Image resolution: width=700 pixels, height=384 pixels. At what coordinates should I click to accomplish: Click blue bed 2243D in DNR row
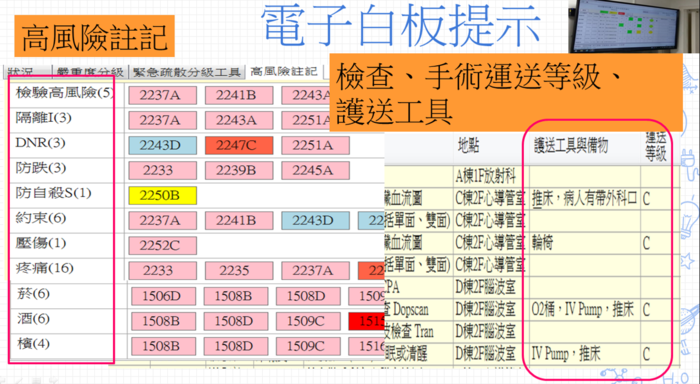pyautogui.click(x=162, y=146)
